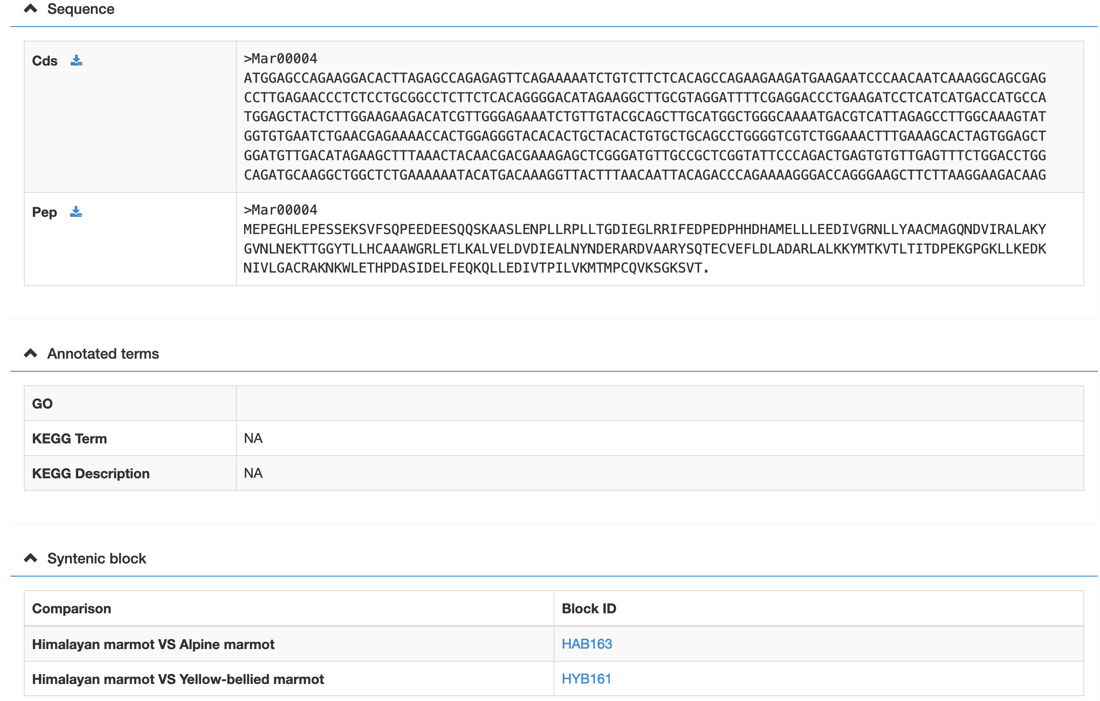Viewport: 1100px width, 701px height.
Task: Click the KEGG Description label
Action: tap(91, 474)
